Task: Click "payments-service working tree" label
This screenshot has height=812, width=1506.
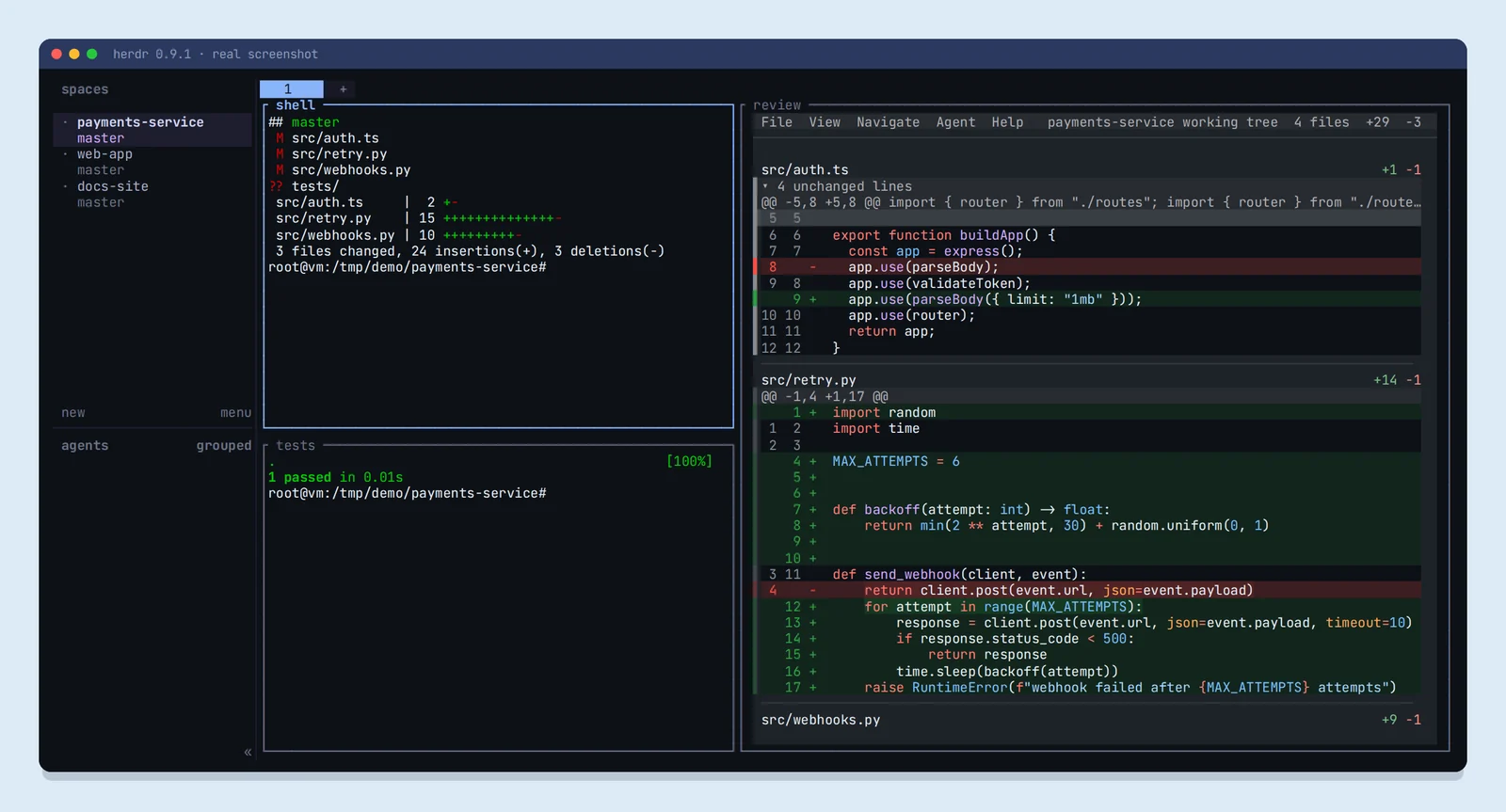Action: [1162, 122]
